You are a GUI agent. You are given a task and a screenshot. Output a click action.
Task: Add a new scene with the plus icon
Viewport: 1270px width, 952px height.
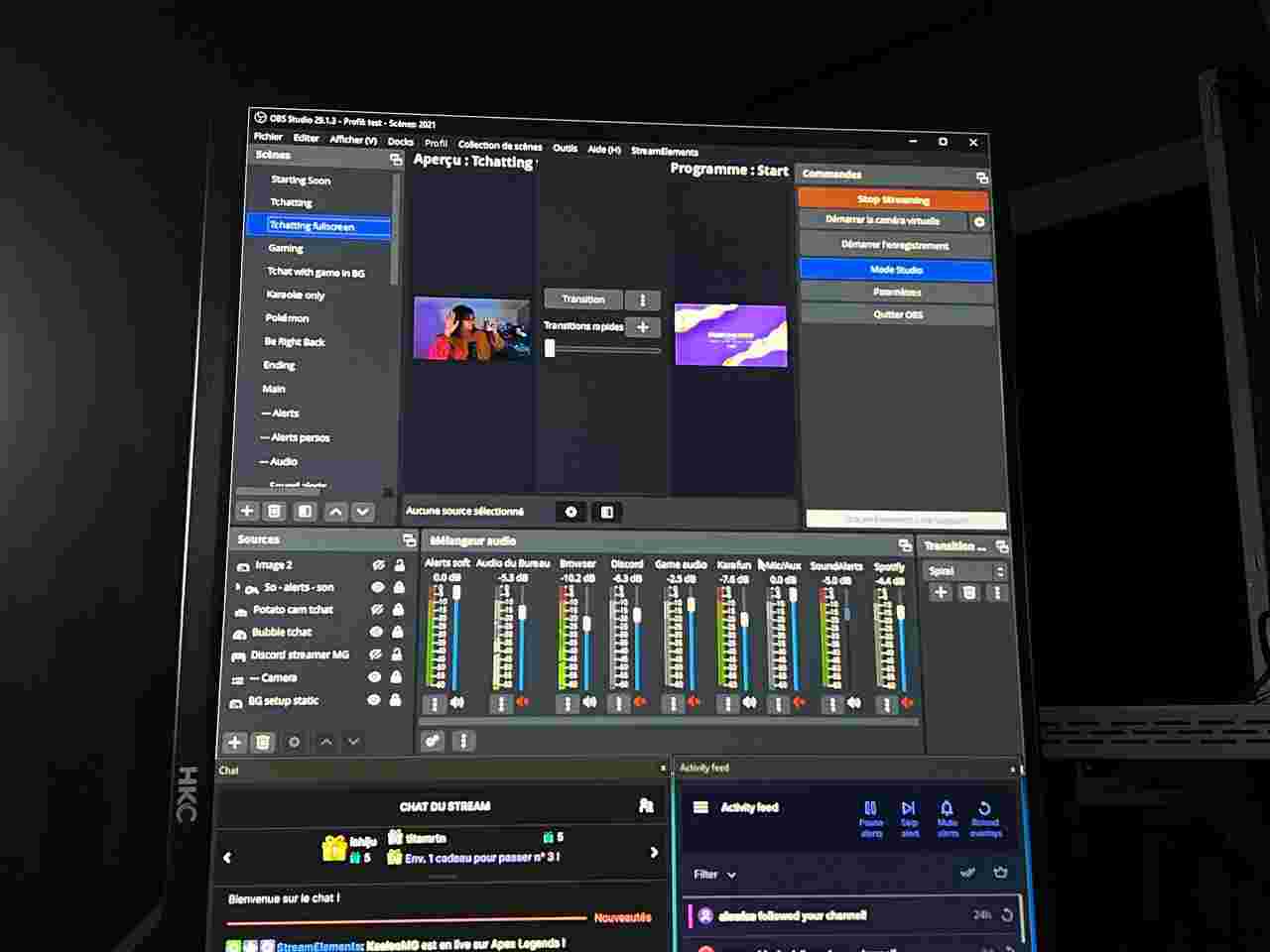pyautogui.click(x=247, y=512)
